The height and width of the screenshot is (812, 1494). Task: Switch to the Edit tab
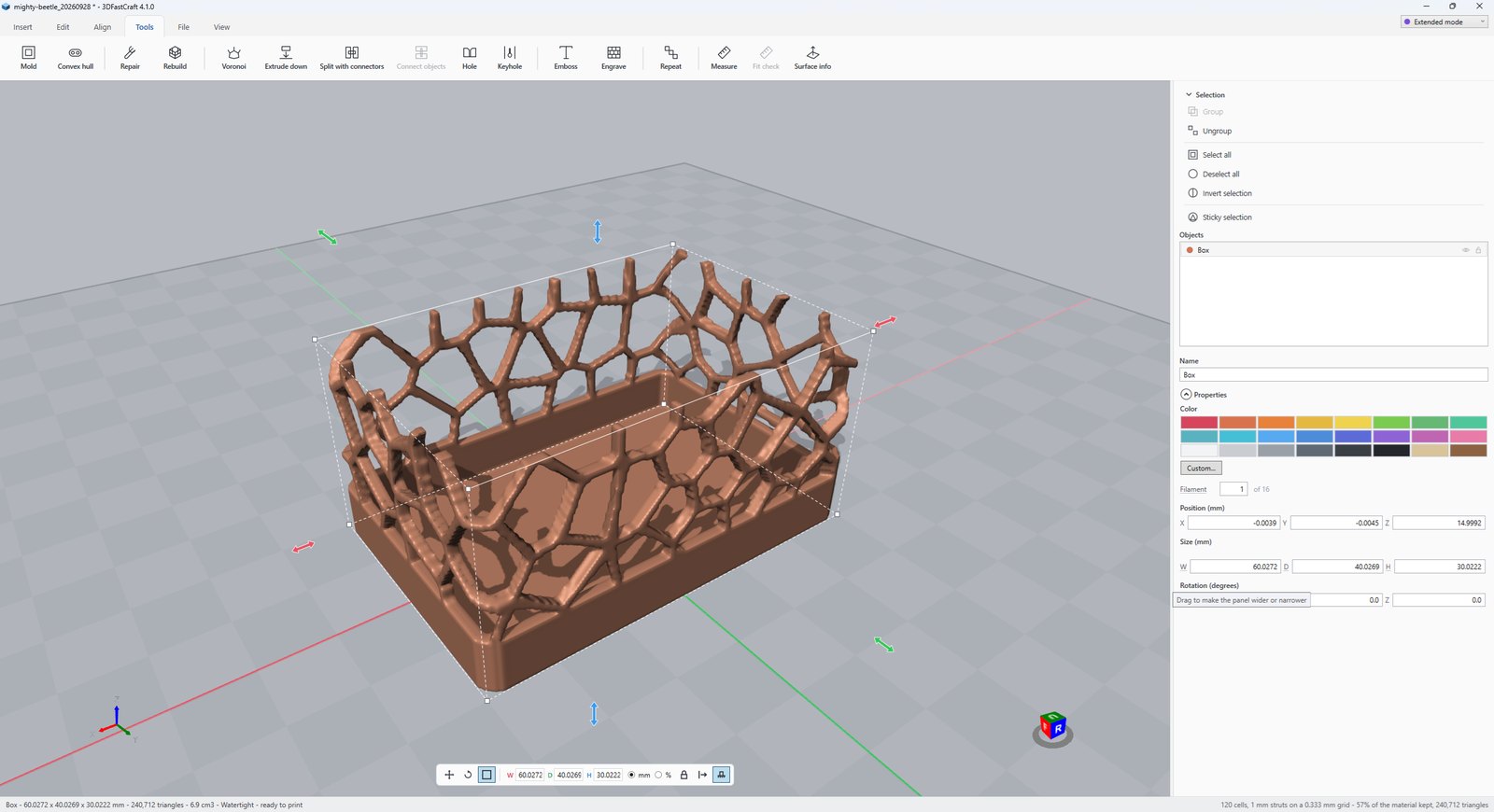(63, 27)
